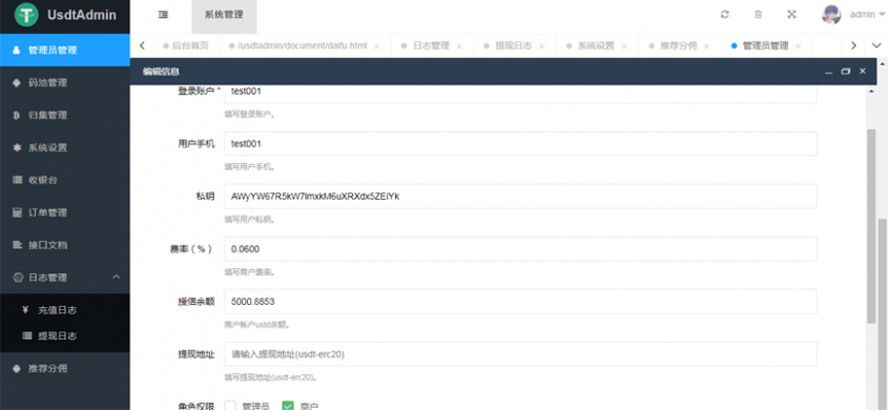
Task: Click the 系统设置 gear icon
Action: [16, 148]
